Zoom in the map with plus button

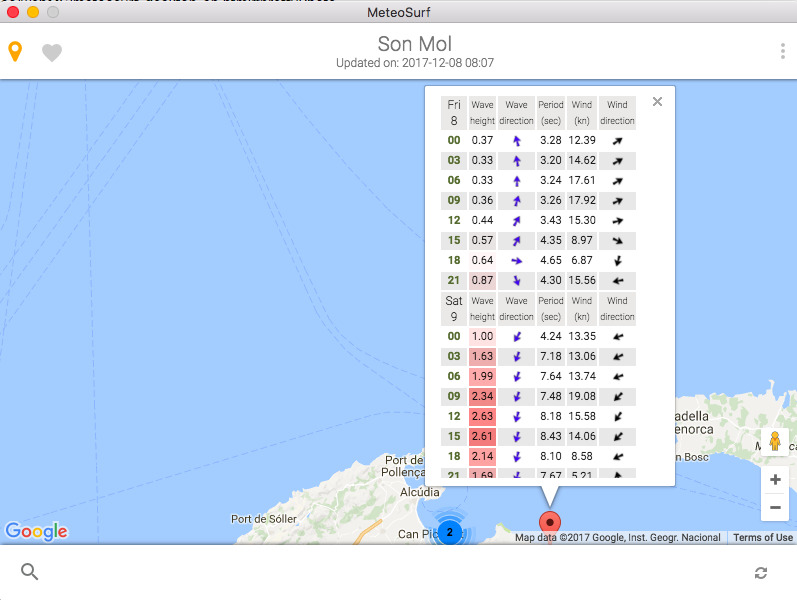point(775,479)
